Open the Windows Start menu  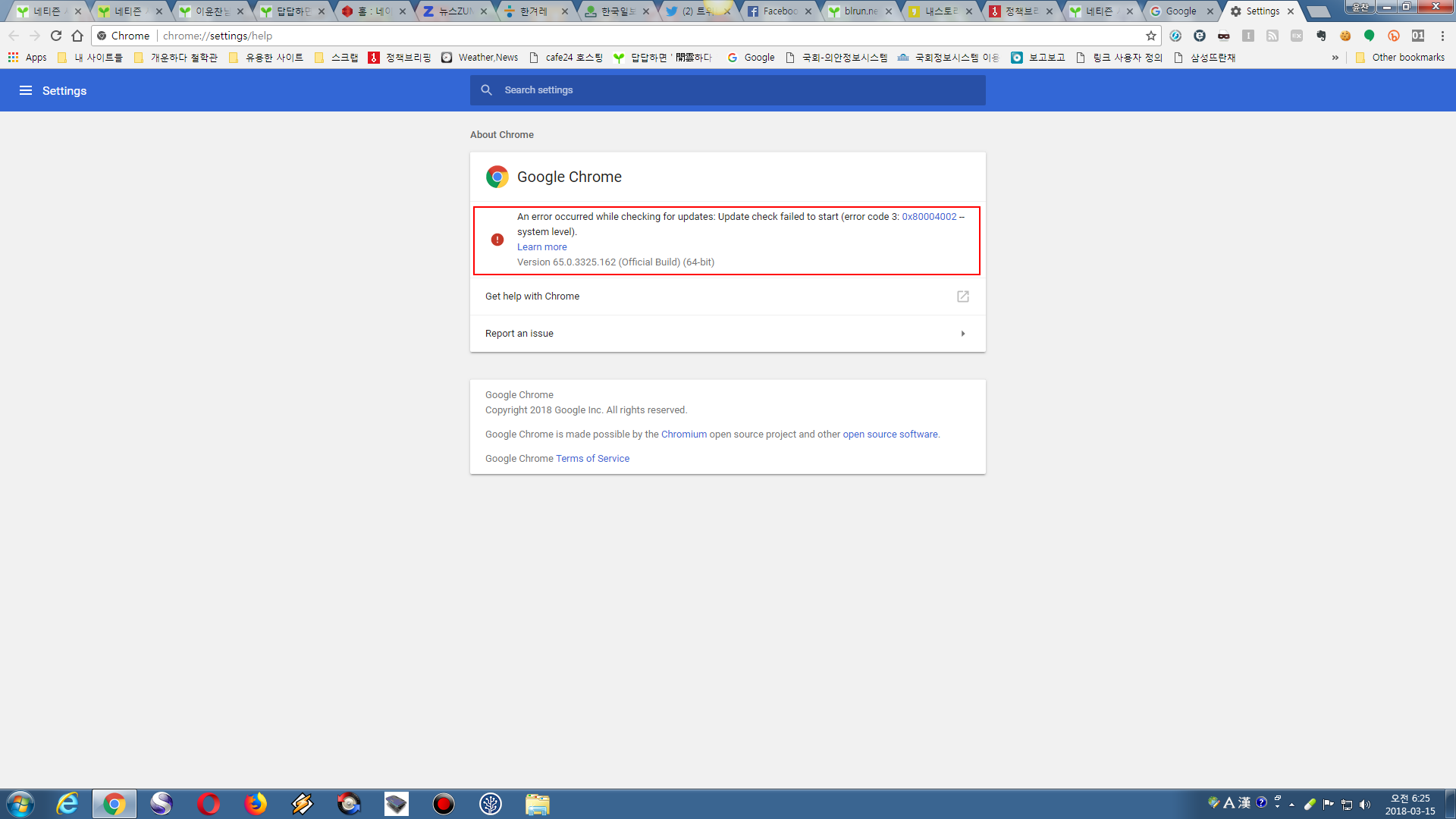(x=20, y=804)
